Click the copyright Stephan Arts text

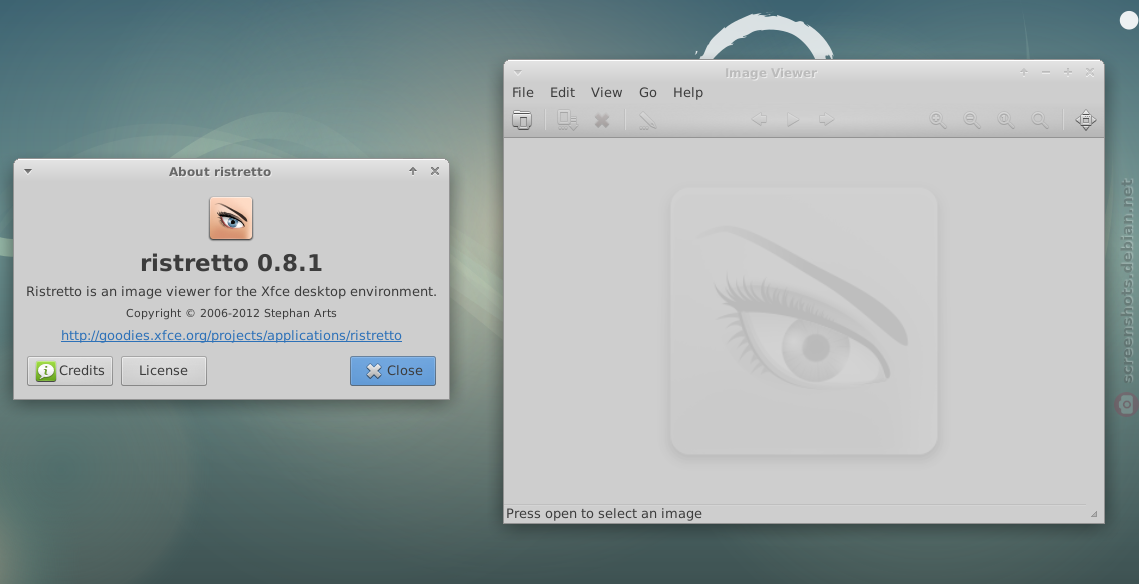pyautogui.click(x=231, y=313)
